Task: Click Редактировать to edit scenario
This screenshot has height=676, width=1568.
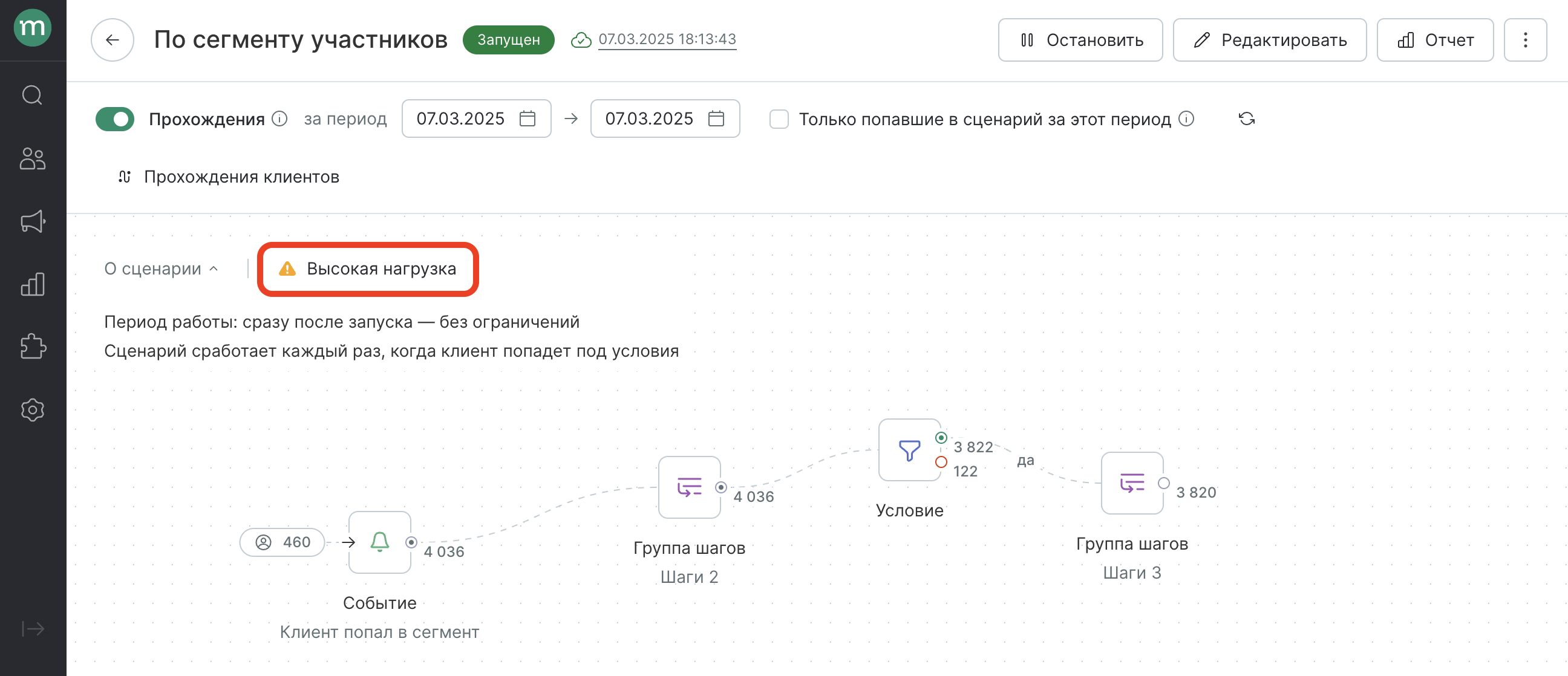Action: [1270, 40]
